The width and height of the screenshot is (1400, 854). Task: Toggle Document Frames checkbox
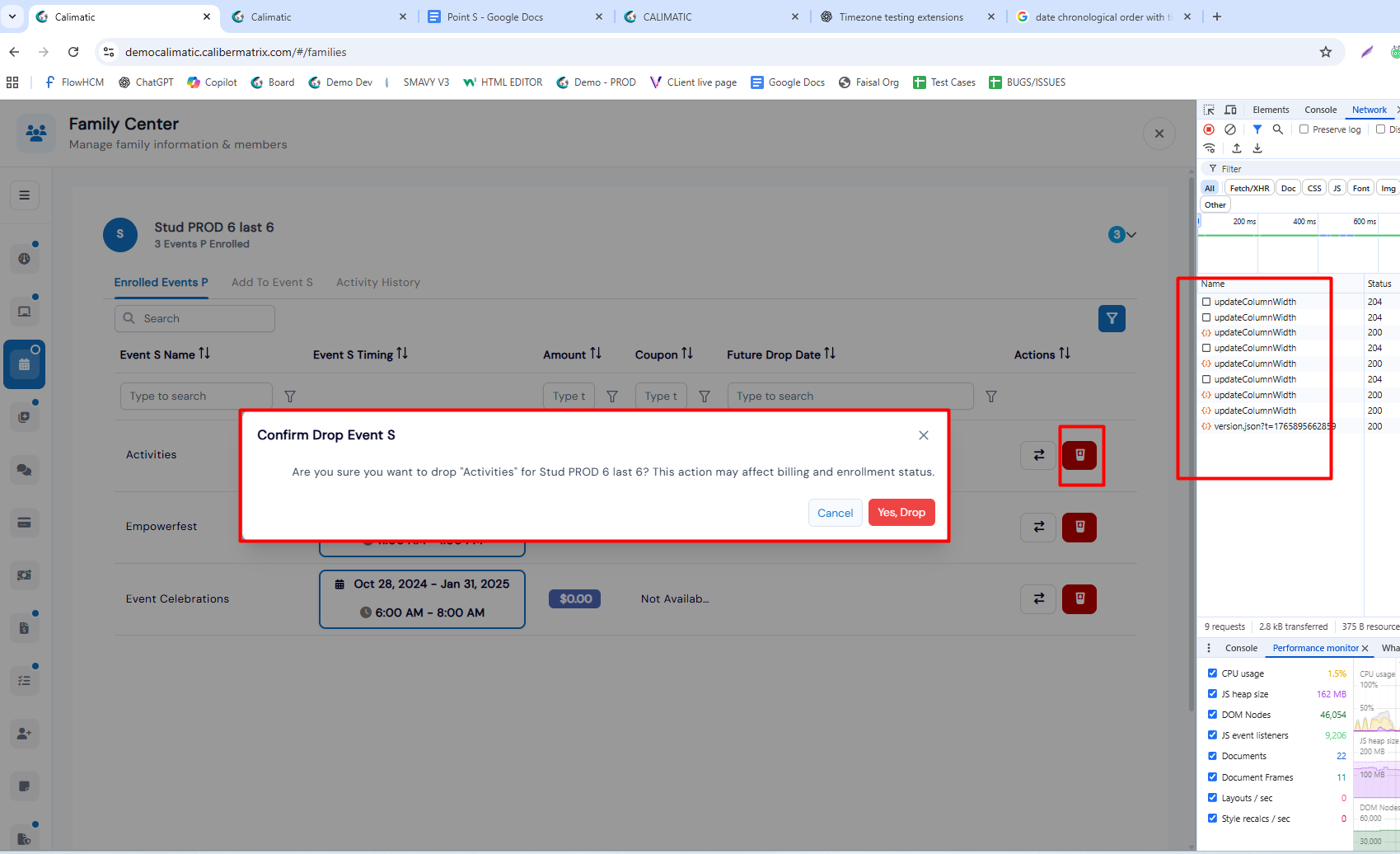tap(1212, 777)
